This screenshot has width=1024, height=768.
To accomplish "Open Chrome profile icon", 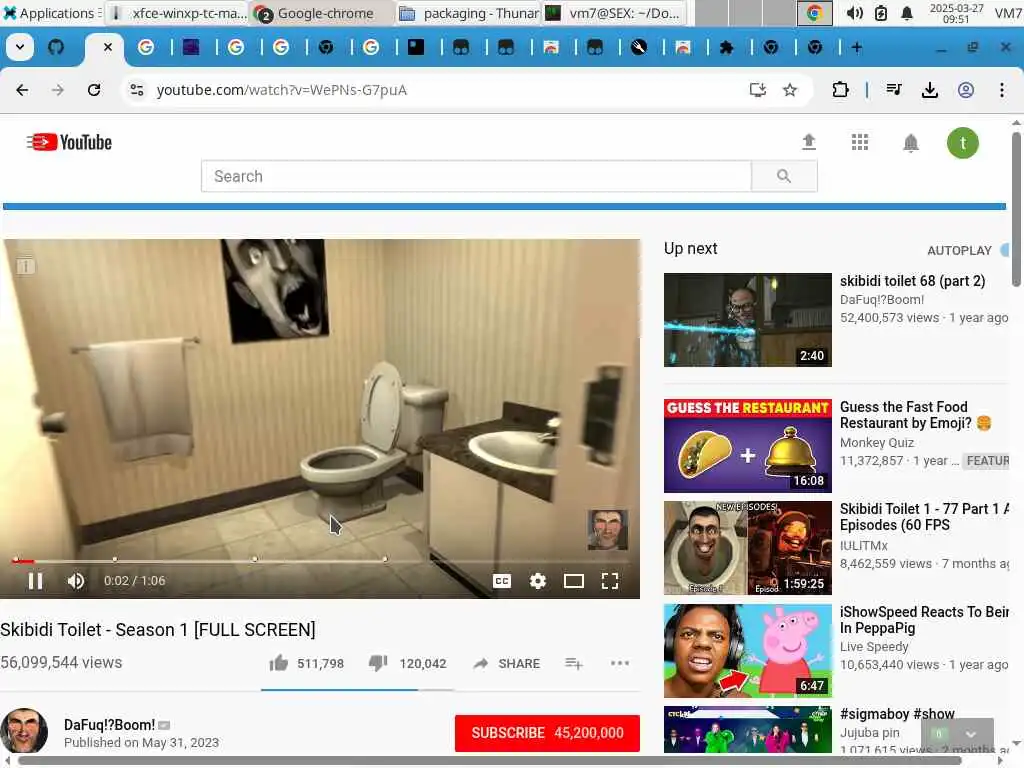I will coord(966,90).
